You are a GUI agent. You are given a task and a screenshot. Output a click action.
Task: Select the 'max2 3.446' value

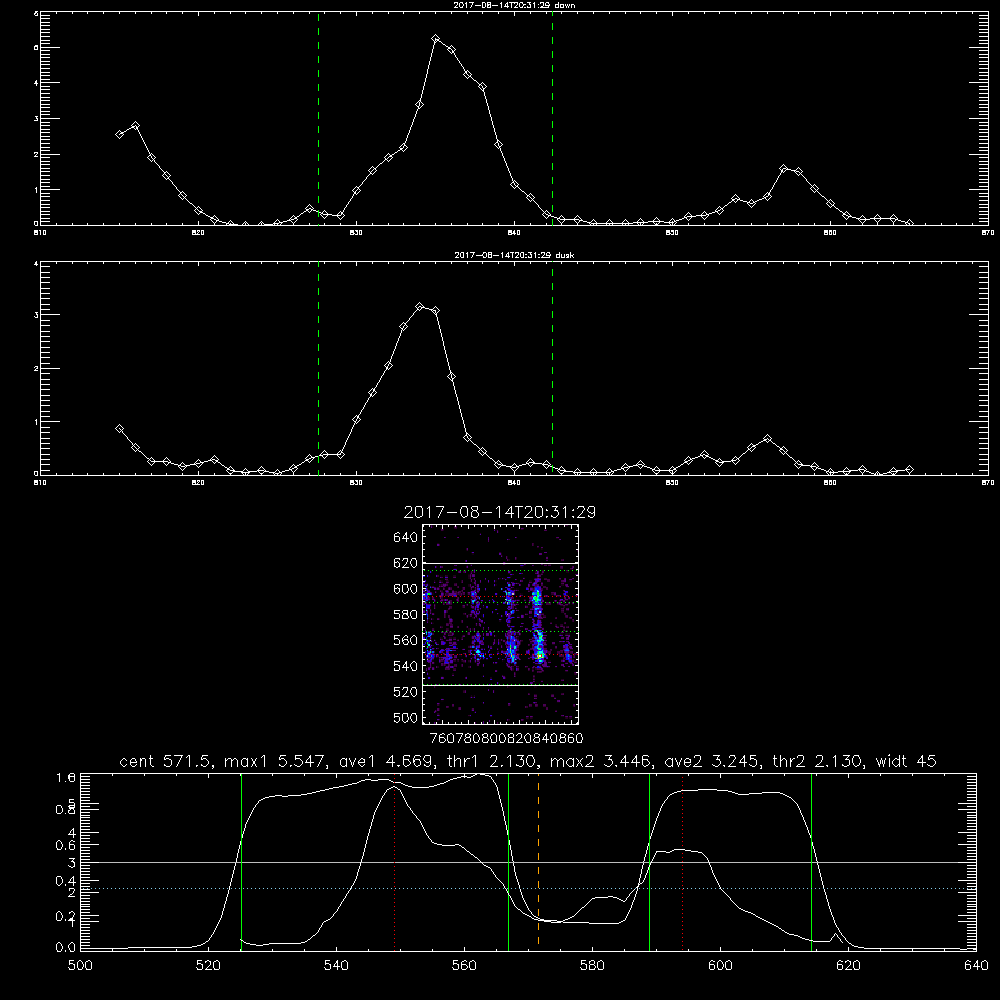coord(599,761)
